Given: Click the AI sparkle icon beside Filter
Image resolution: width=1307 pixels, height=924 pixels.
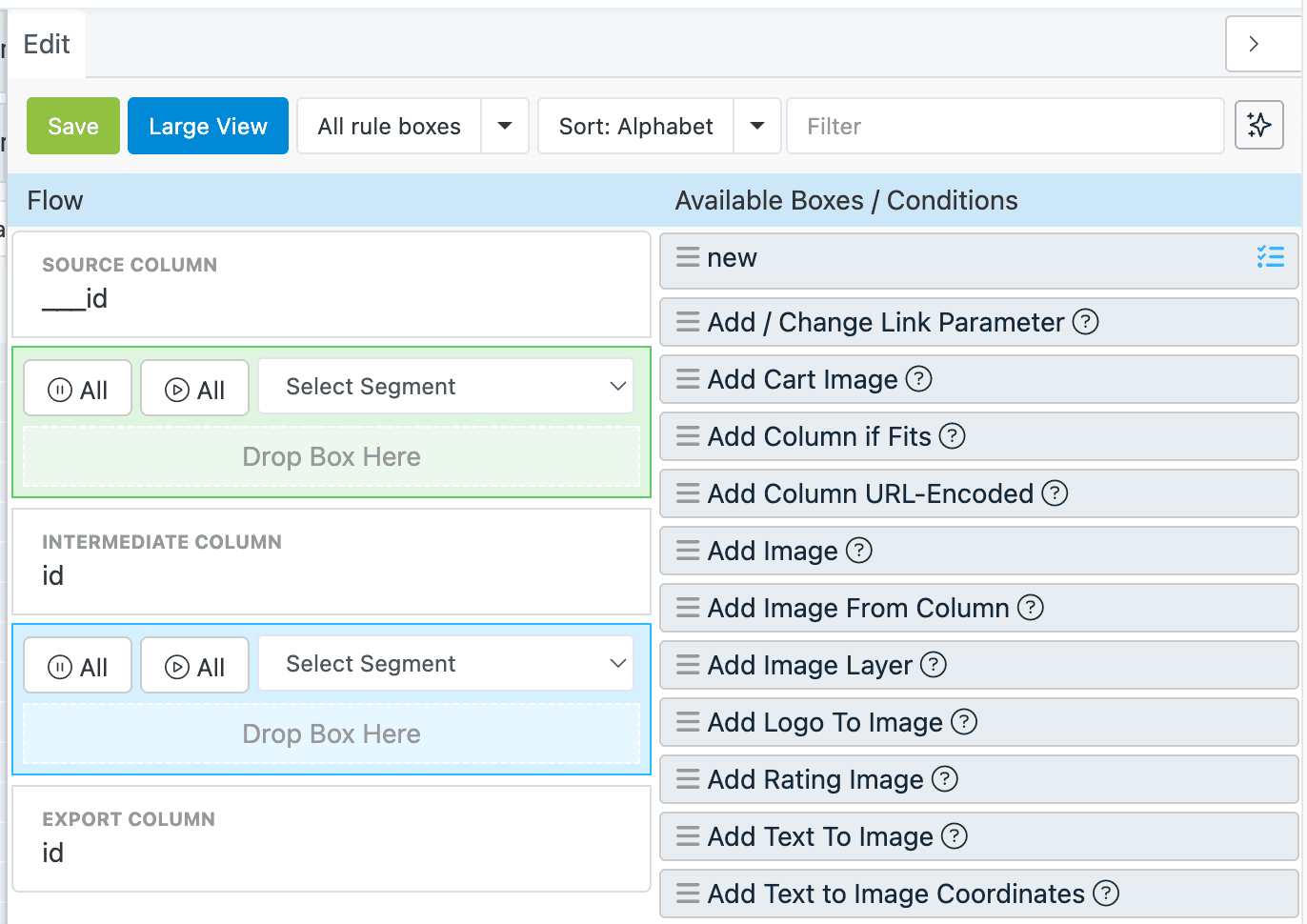Looking at the screenshot, I should (x=1258, y=125).
